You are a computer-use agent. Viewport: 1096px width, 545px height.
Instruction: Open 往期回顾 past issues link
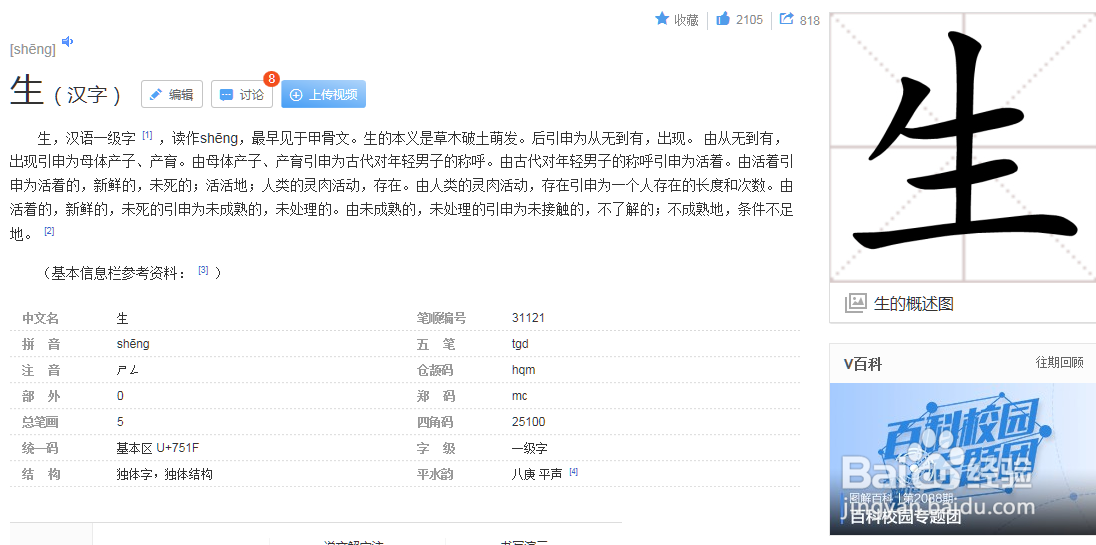click(1060, 363)
